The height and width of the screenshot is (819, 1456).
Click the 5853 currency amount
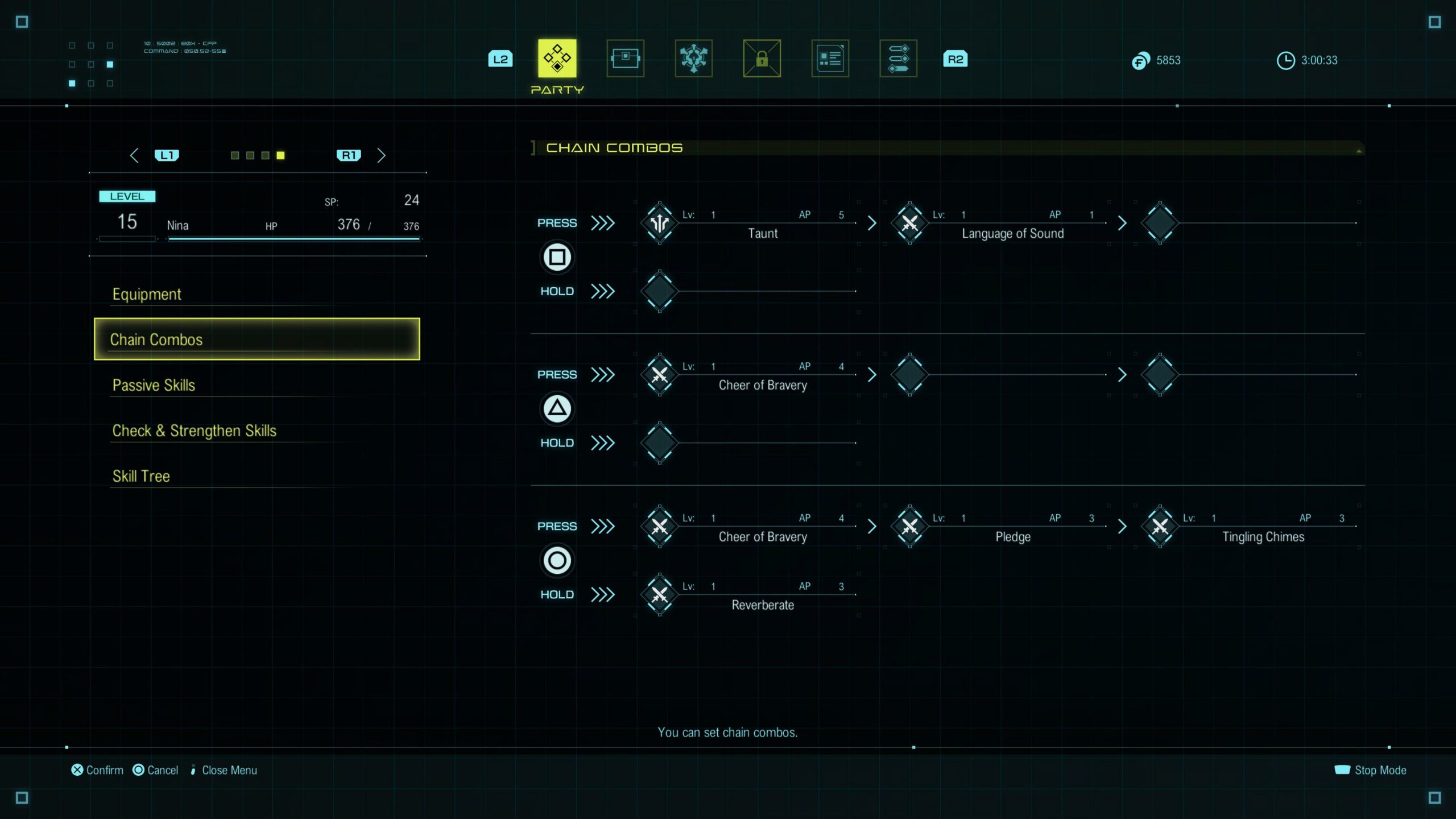[1168, 60]
